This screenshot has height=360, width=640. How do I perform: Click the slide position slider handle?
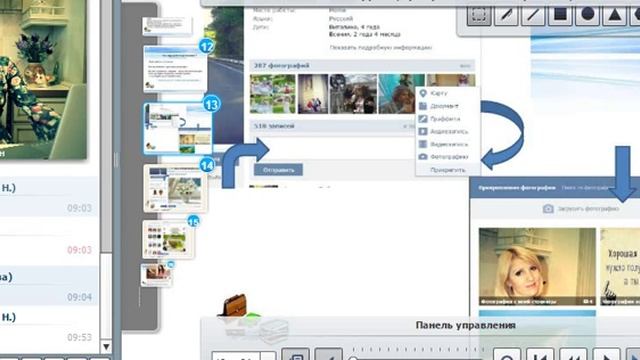pyautogui.click(x=353, y=358)
